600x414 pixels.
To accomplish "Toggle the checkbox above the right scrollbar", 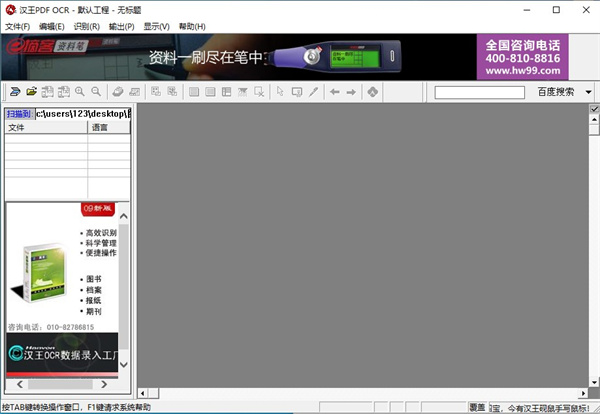I will 594,109.
